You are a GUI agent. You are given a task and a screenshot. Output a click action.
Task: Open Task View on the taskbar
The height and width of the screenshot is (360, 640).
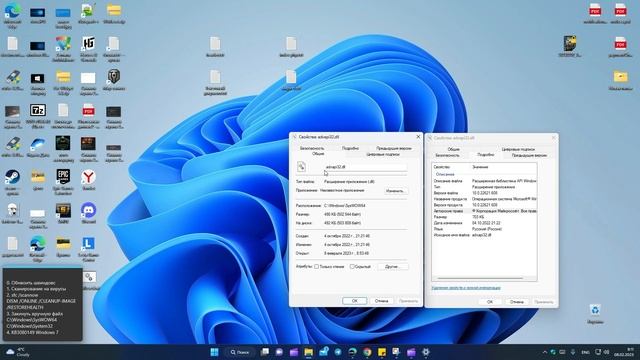[x=264, y=352]
